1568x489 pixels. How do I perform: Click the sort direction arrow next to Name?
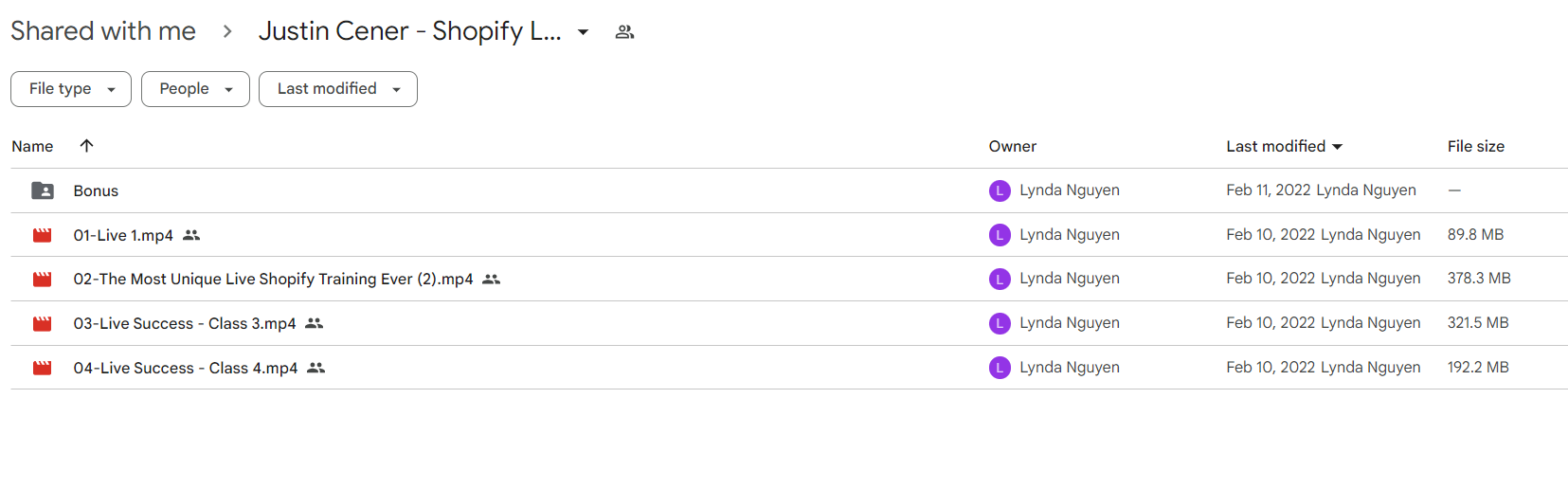86,145
